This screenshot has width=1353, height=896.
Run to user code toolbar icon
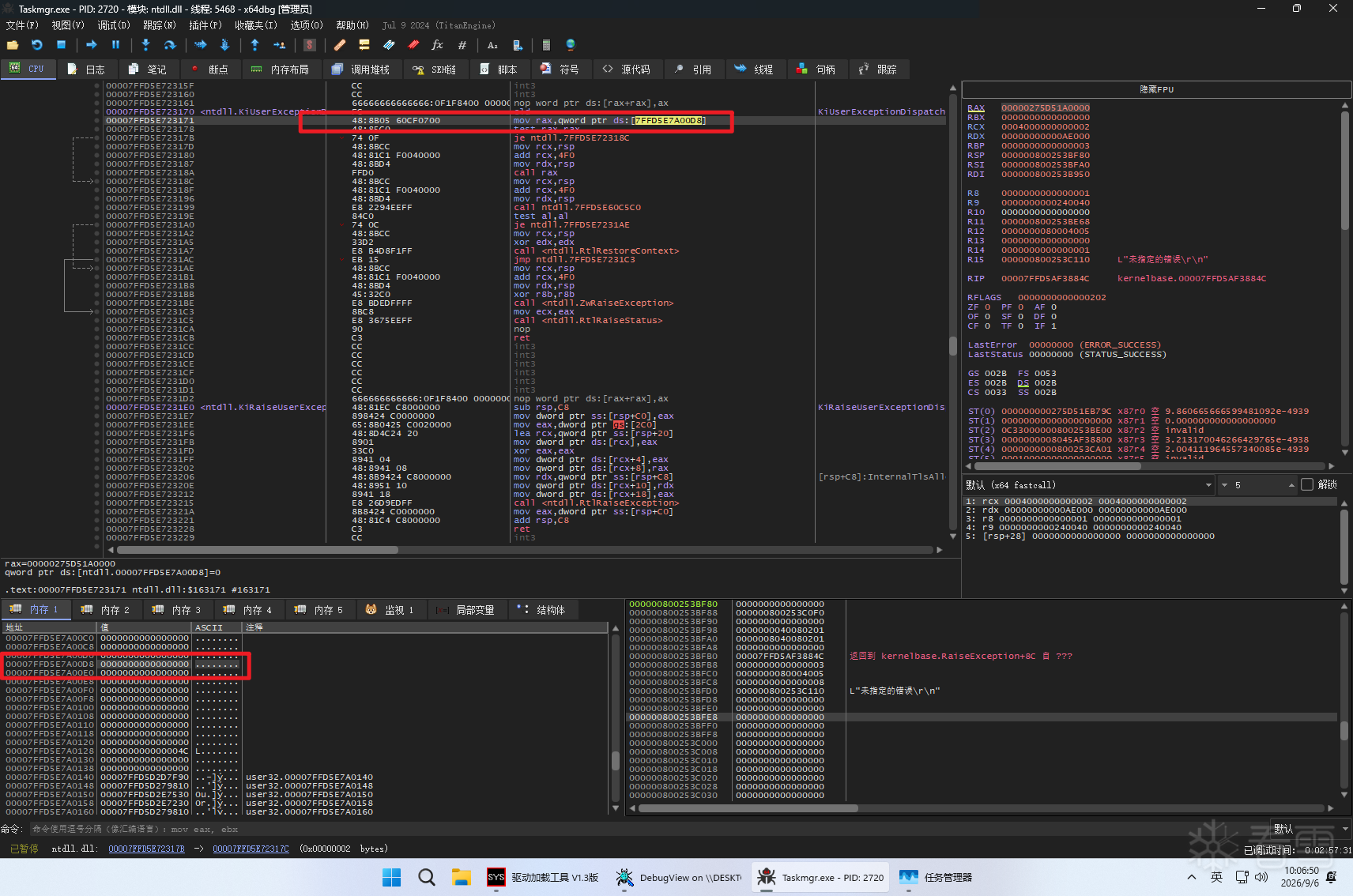(279, 45)
